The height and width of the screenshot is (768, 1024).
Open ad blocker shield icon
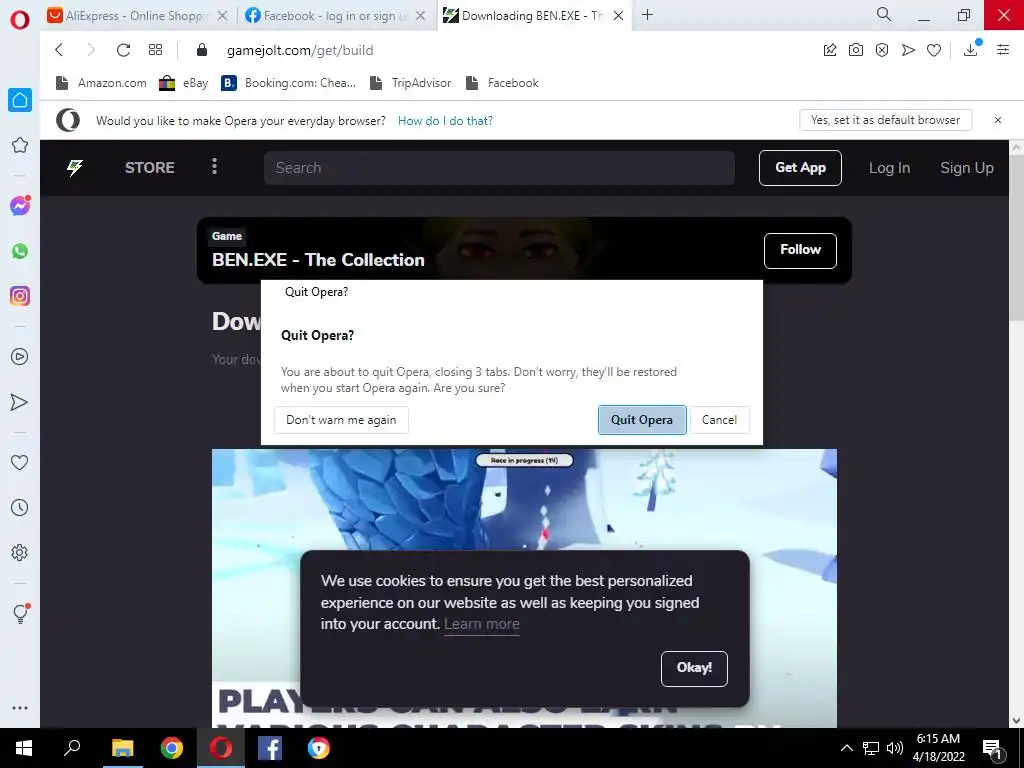point(882,50)
